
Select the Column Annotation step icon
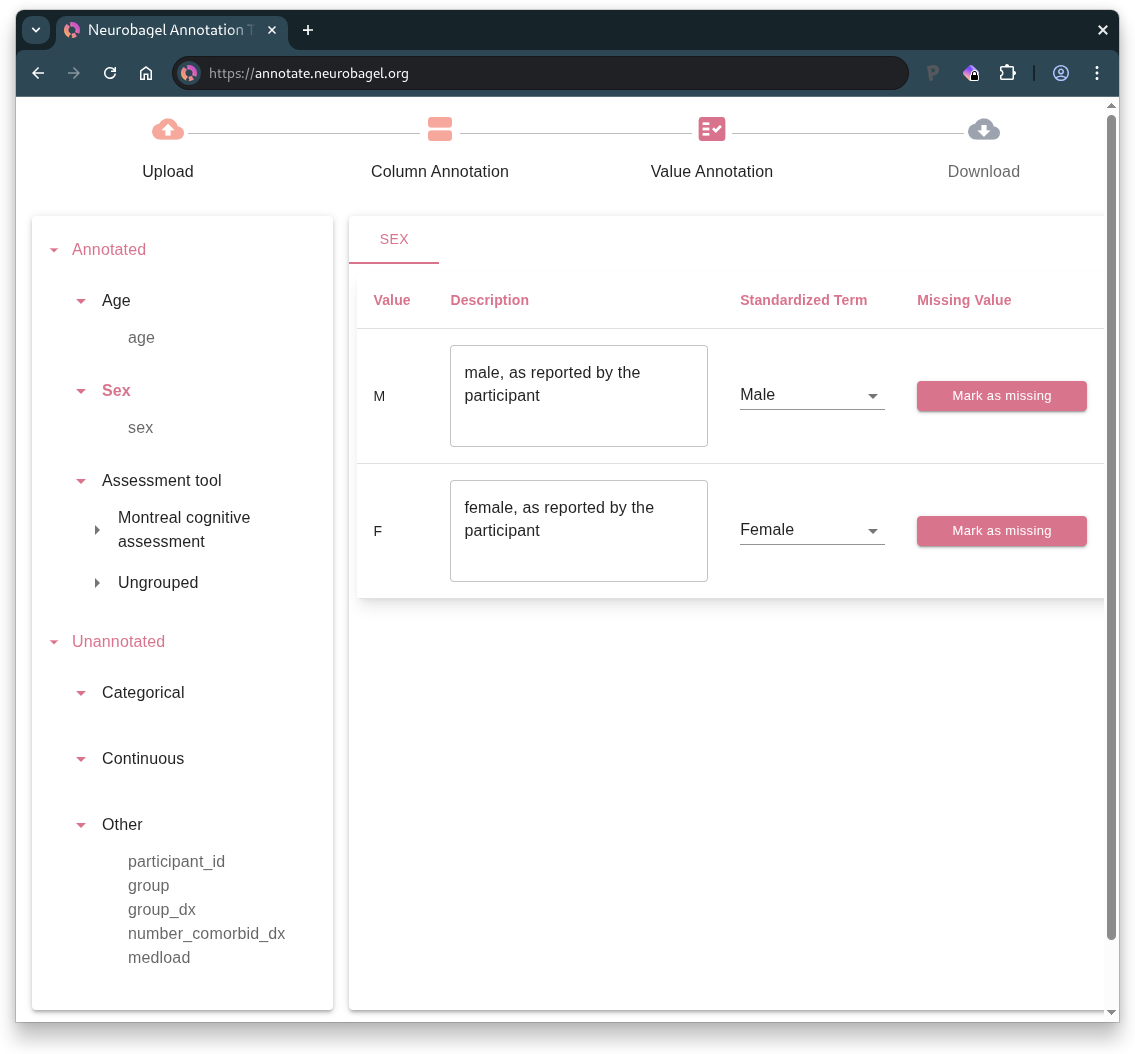[440, 129]
